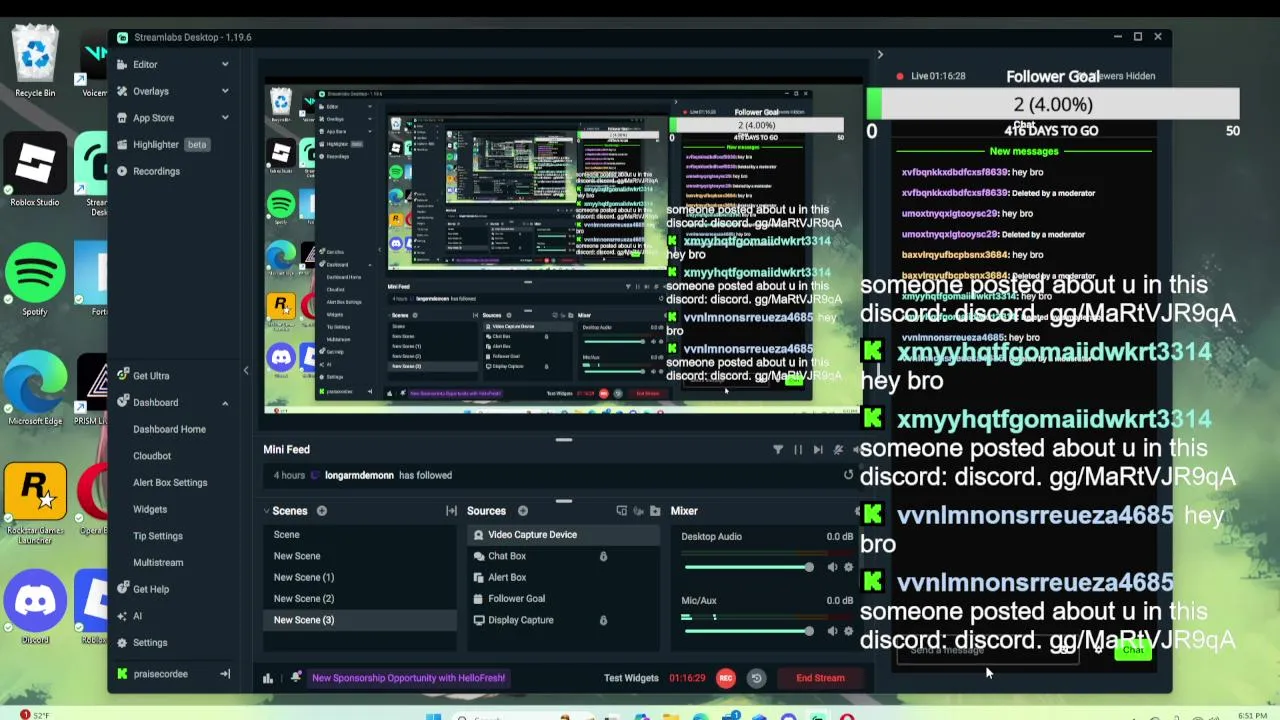The width and height of the screenshot is (1280, 720).
Task: Open Settings gear in sidebar
Action: (123, 642)
